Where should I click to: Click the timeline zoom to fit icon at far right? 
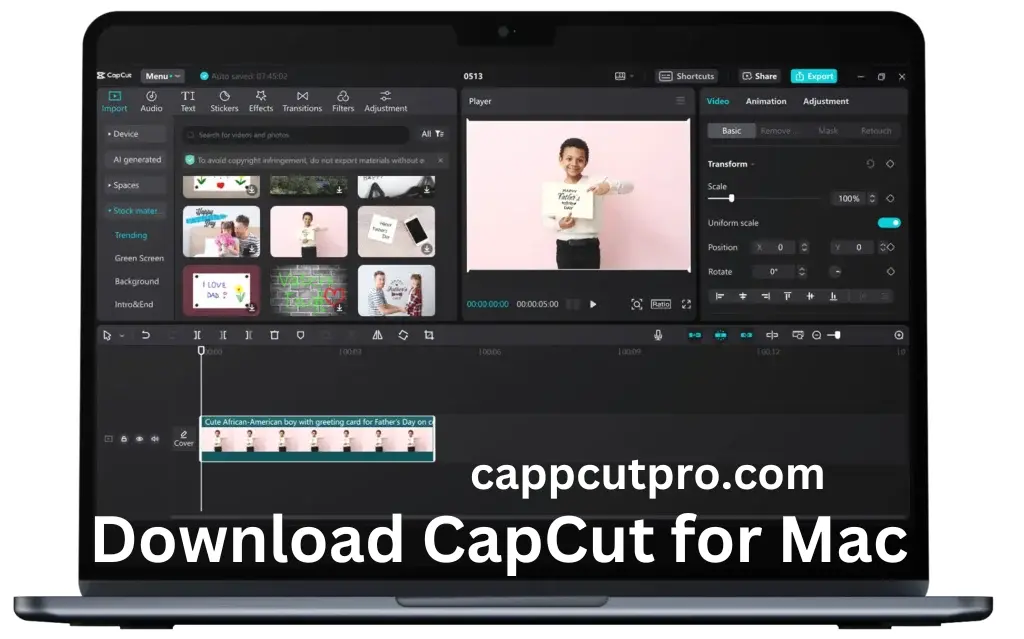click(x=899, y=335)
